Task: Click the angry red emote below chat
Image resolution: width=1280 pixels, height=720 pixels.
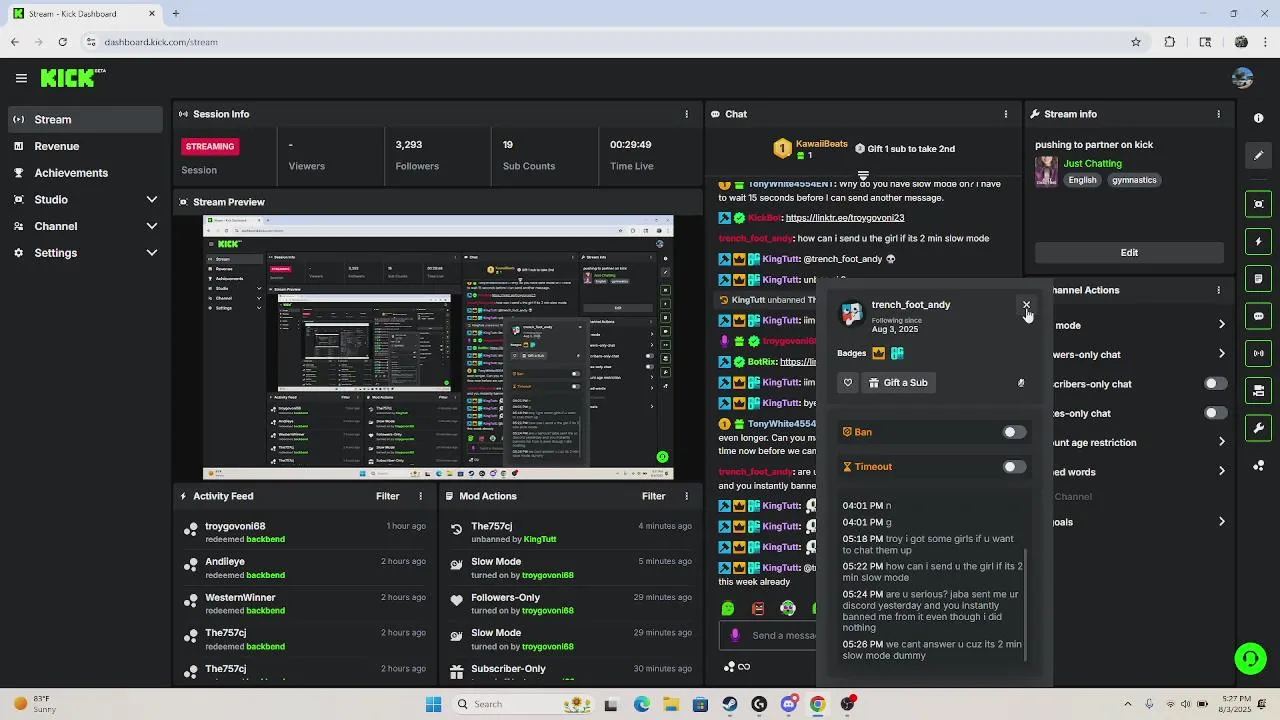Action: pos(758,608)
